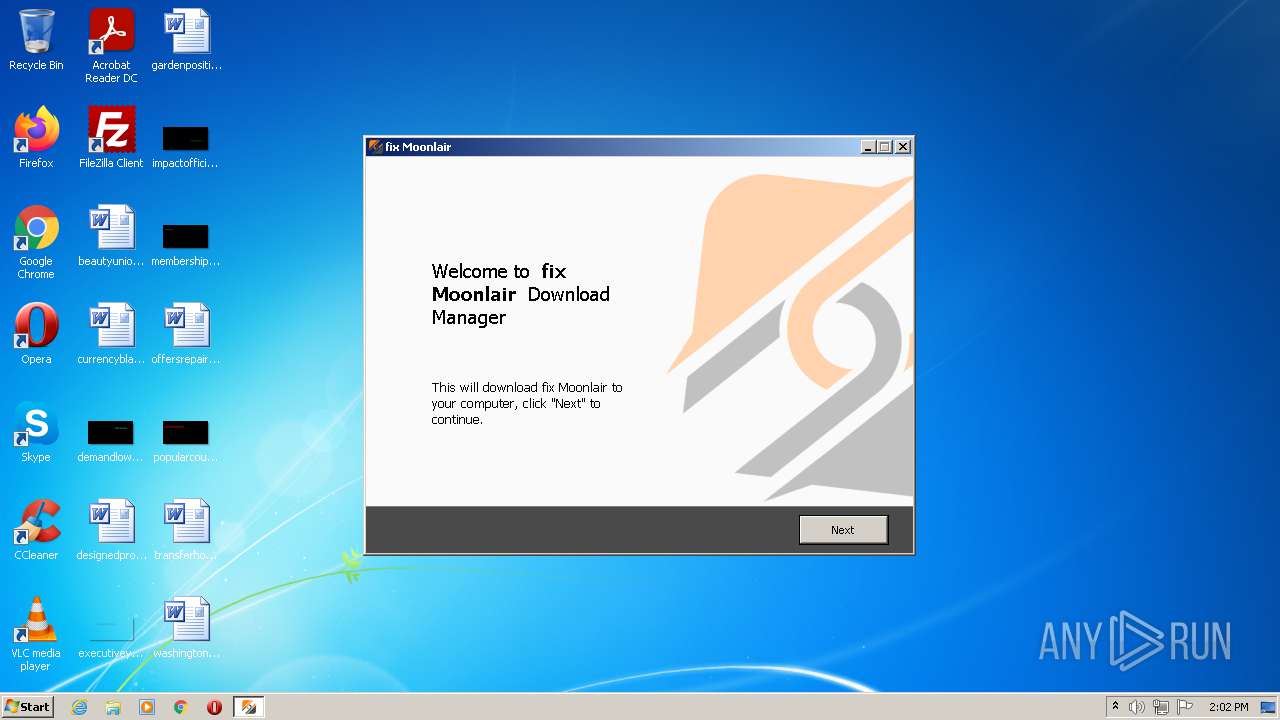Select the beautyunio... Word document
Image resolution: width=1280 pixels, height=720 pixels.
pos(111,236)
